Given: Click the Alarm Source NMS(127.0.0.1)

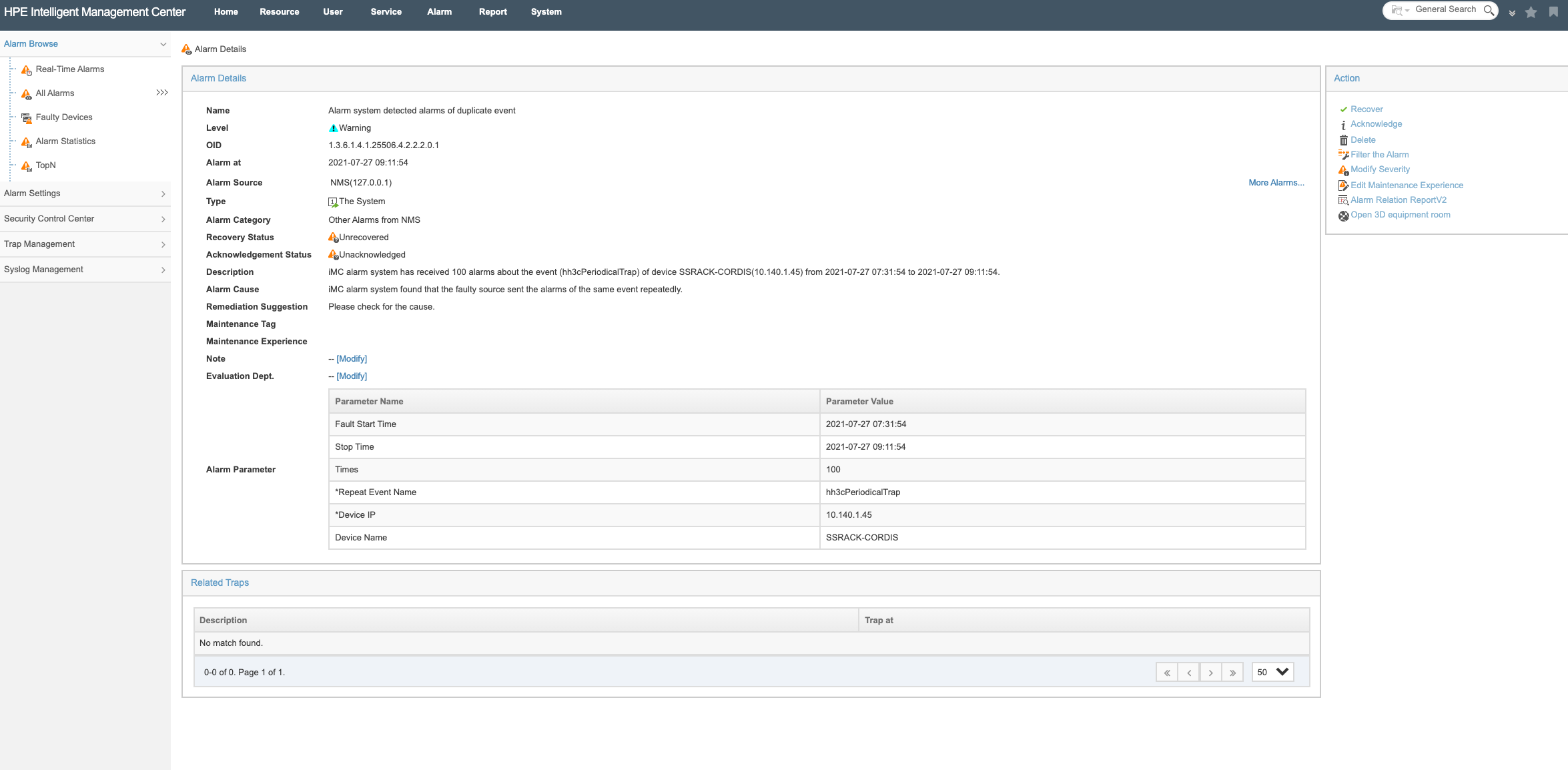Looking at the screenshot, I should (361, 183).
